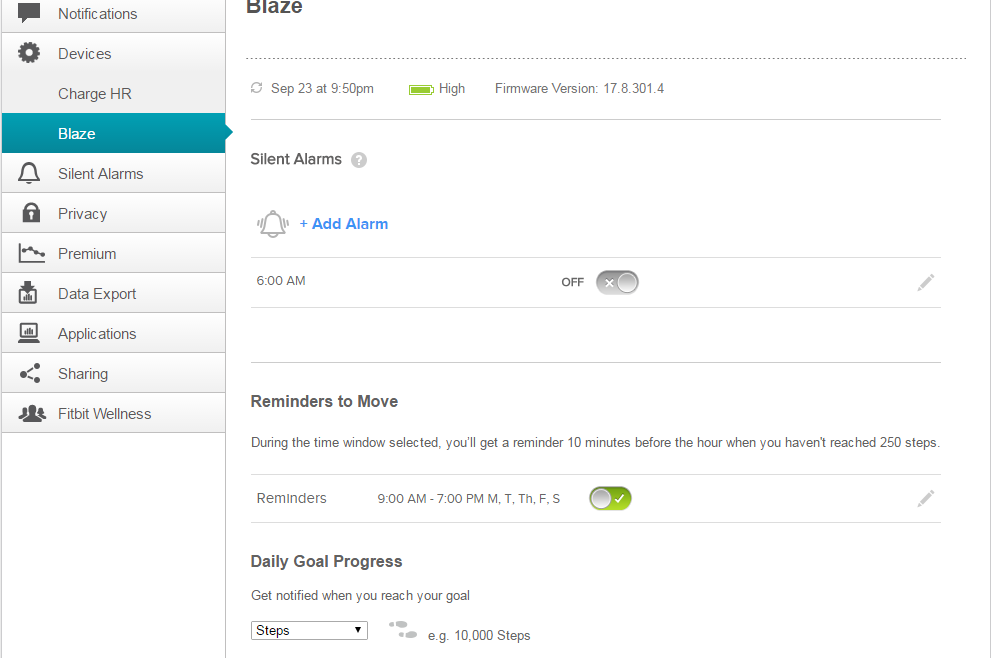
Task: Click the sync refresh icon next to Sep 23
Action: pos(256,88)
